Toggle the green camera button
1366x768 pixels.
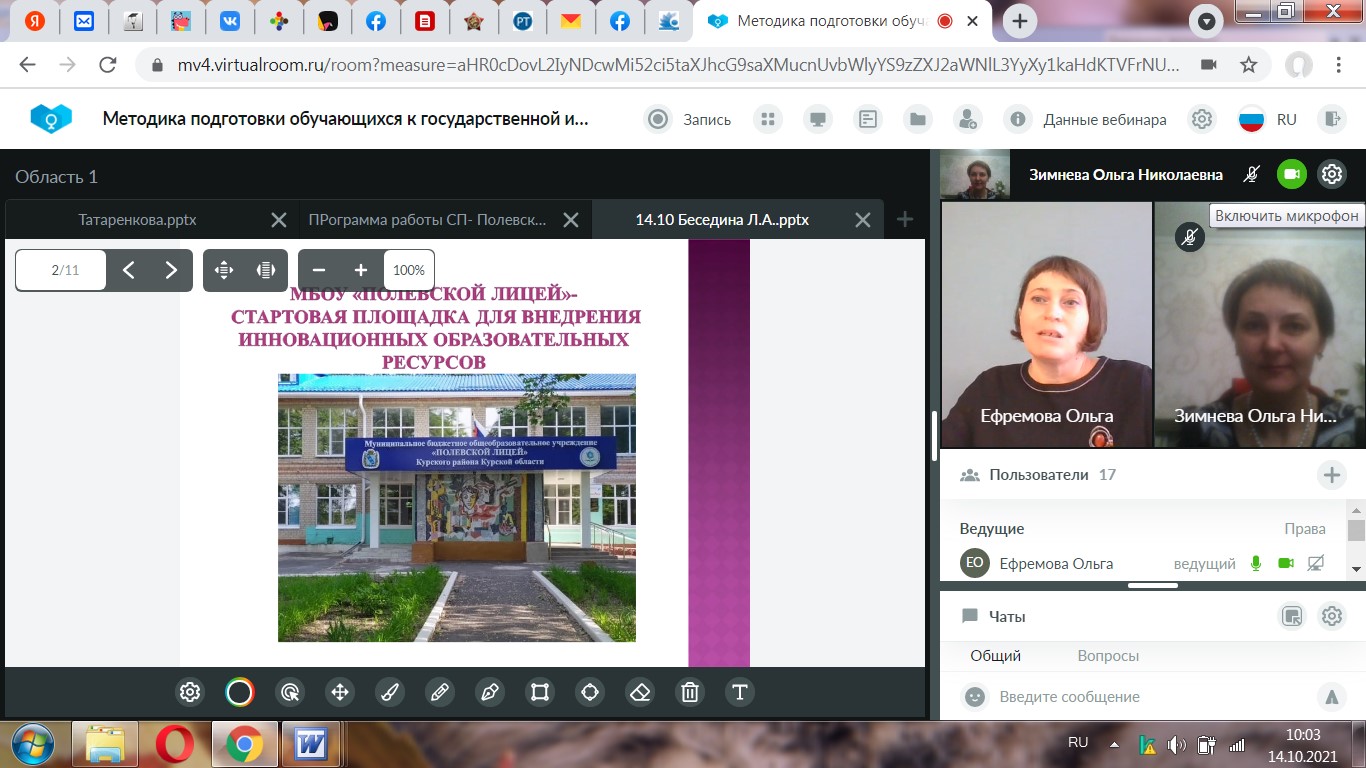[1292, 174]
